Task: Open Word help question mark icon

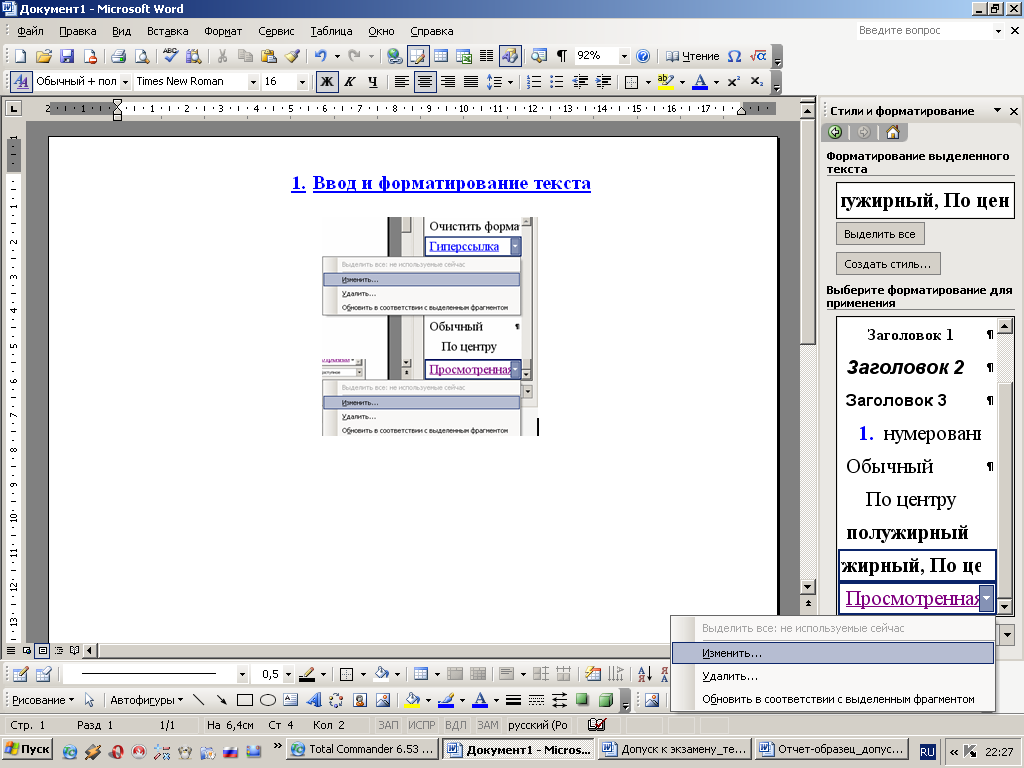Action: (x=643, y=57)
